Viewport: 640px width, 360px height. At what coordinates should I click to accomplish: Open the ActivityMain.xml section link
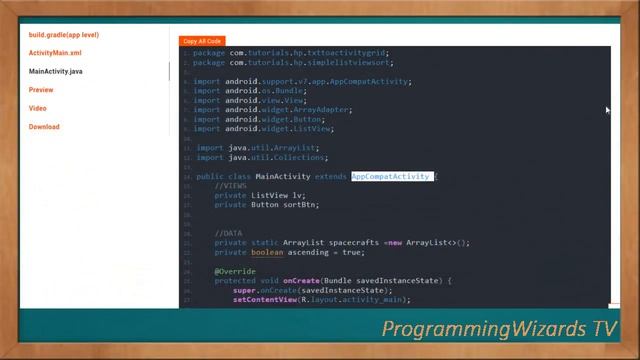tap(55, 53)
